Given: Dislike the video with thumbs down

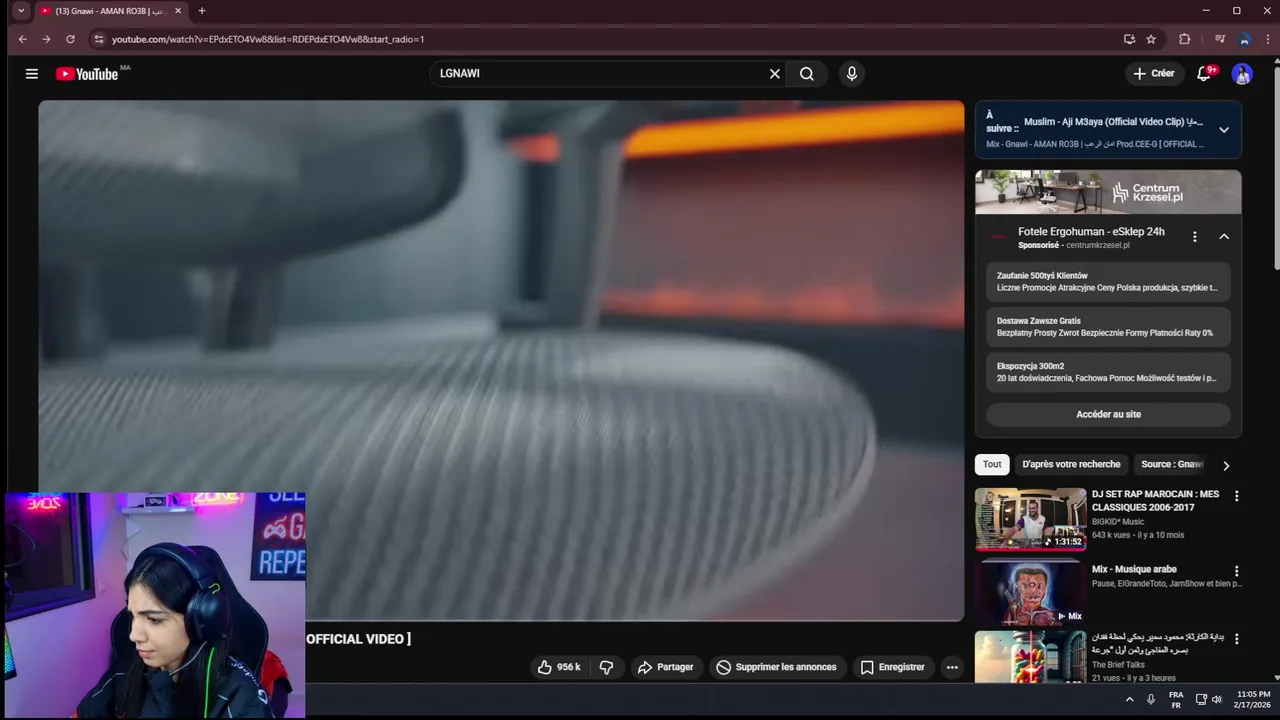Looking at the screenshot, I should (606, 667).
